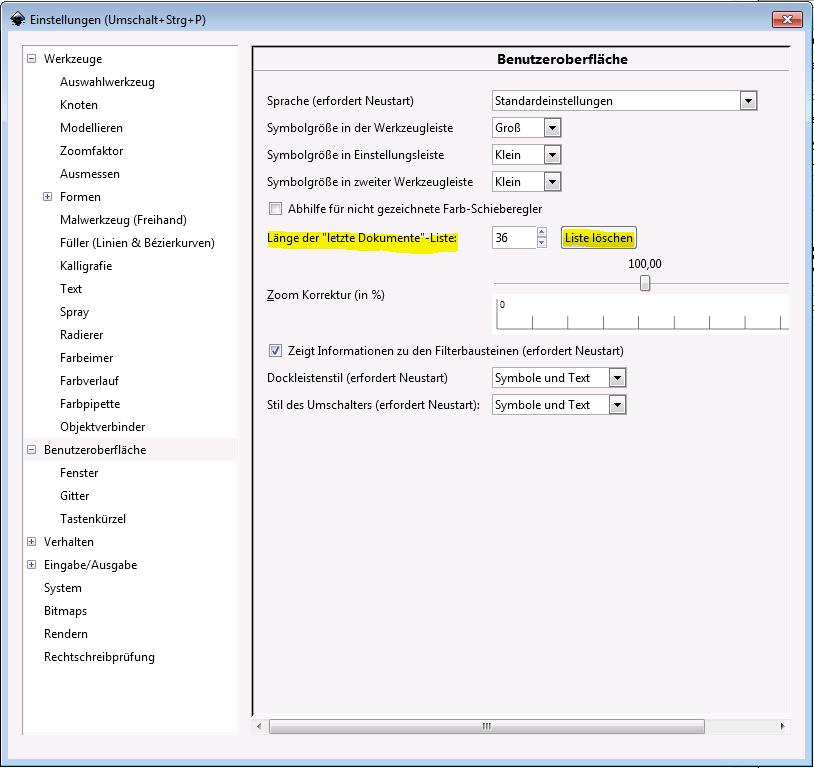The height and width of the screenshot is (768, 814).
Task: Click the Zoom Korrektur slider handle
Action: 645,284
